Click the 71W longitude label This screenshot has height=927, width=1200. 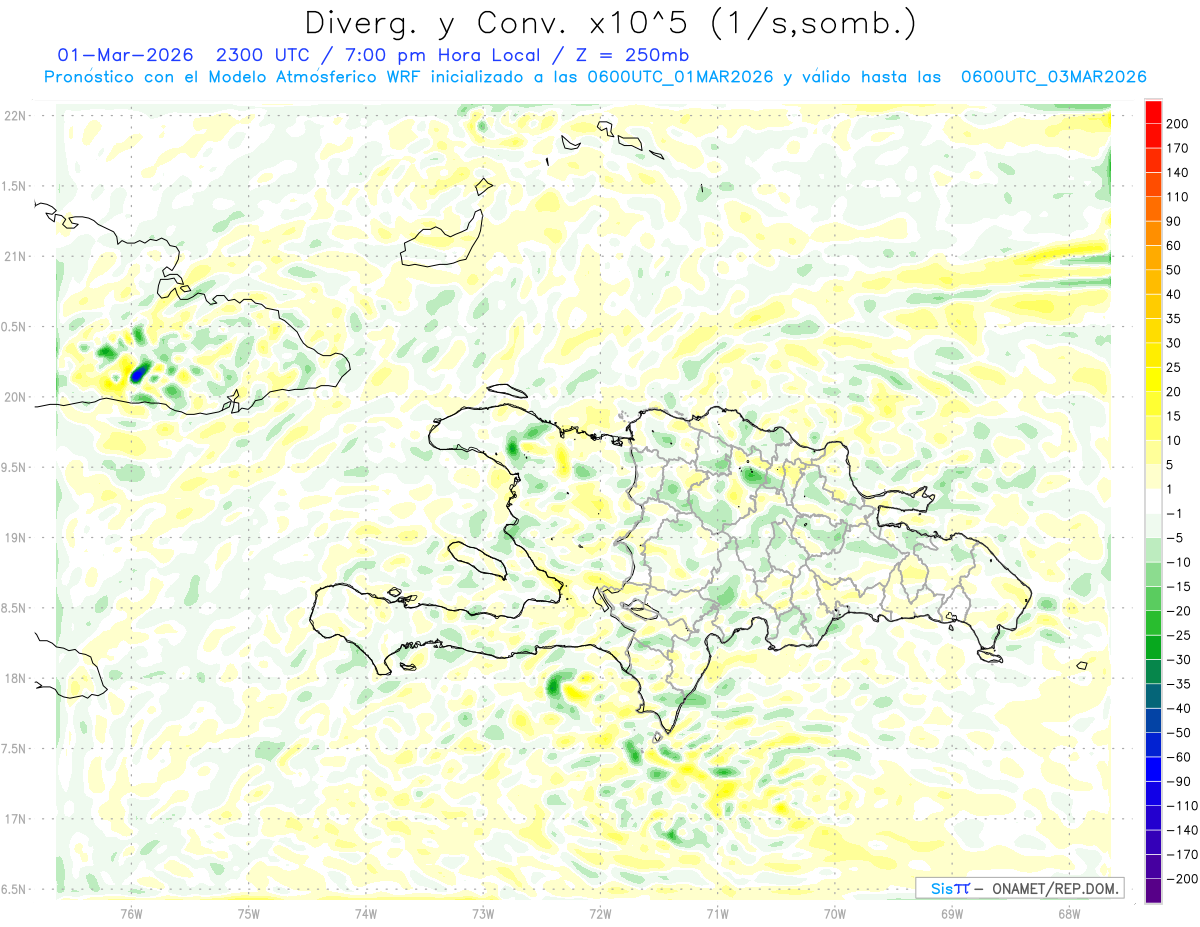(x=717, y=912)
